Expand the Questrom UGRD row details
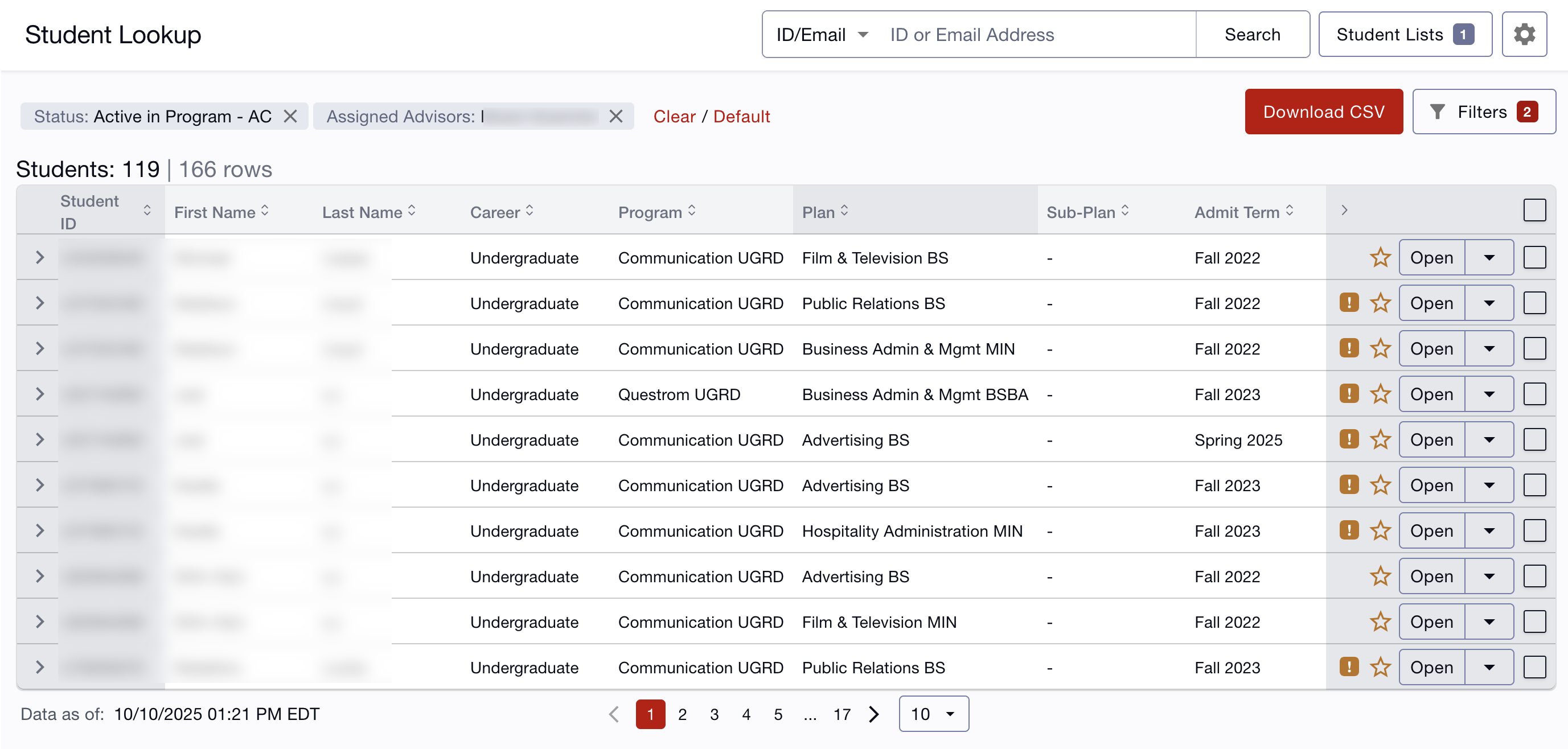The height and width of the screenshot is (749, 1568). [39, 394]
